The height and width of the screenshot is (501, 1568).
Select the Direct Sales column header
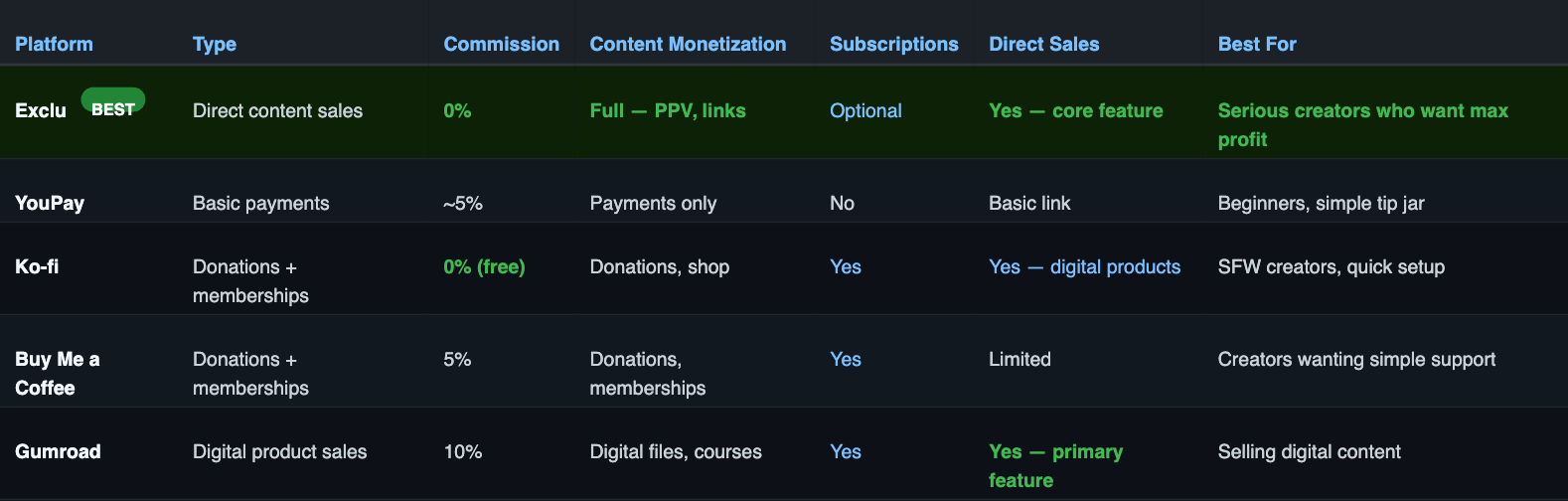click(x=1044, y=44)
